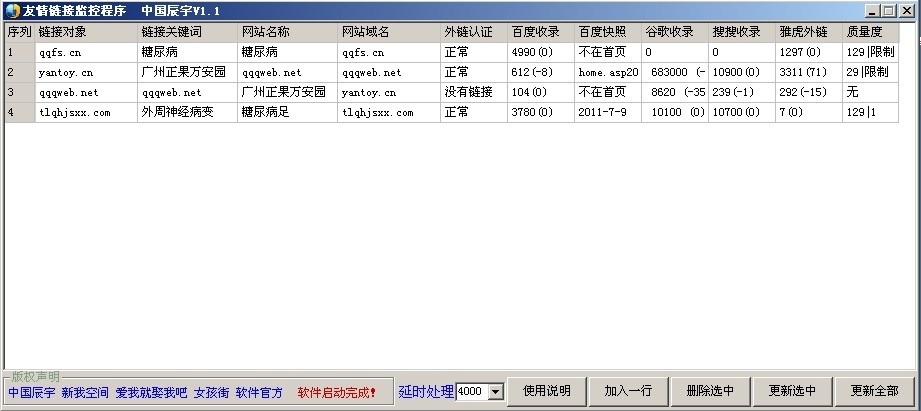This screenshot has width=921, height=411.
Task: Select row number 1 header cell
Action: pyautogui.click(x=19, y=52)
